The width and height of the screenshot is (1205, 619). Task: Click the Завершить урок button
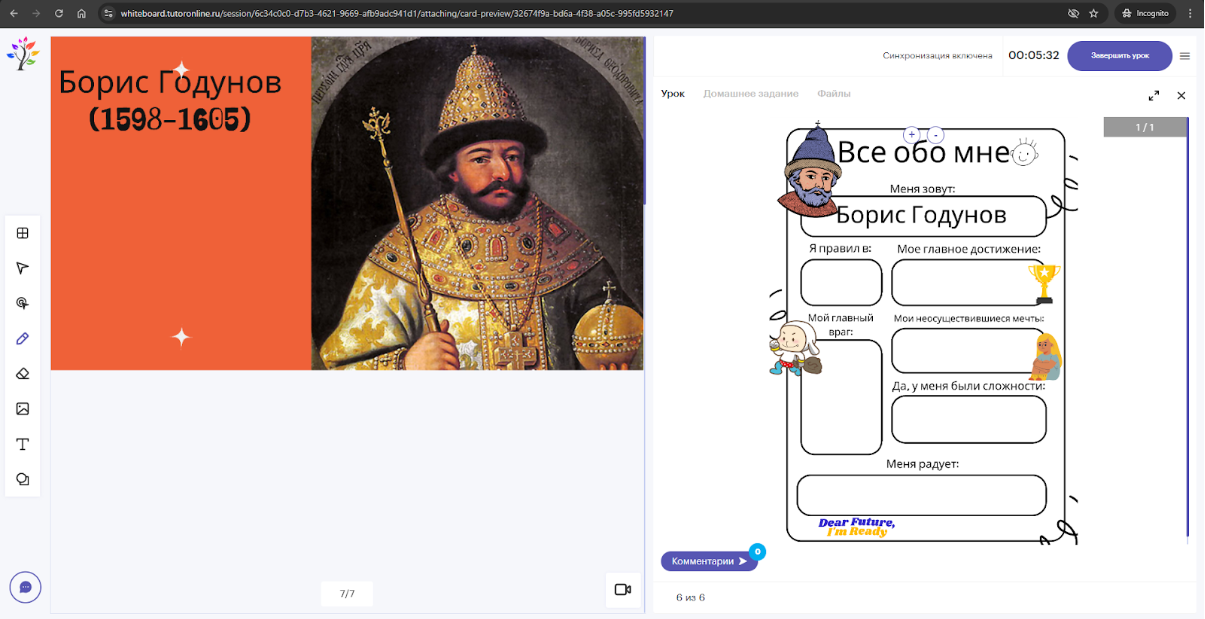click(x=1119, y=56)
